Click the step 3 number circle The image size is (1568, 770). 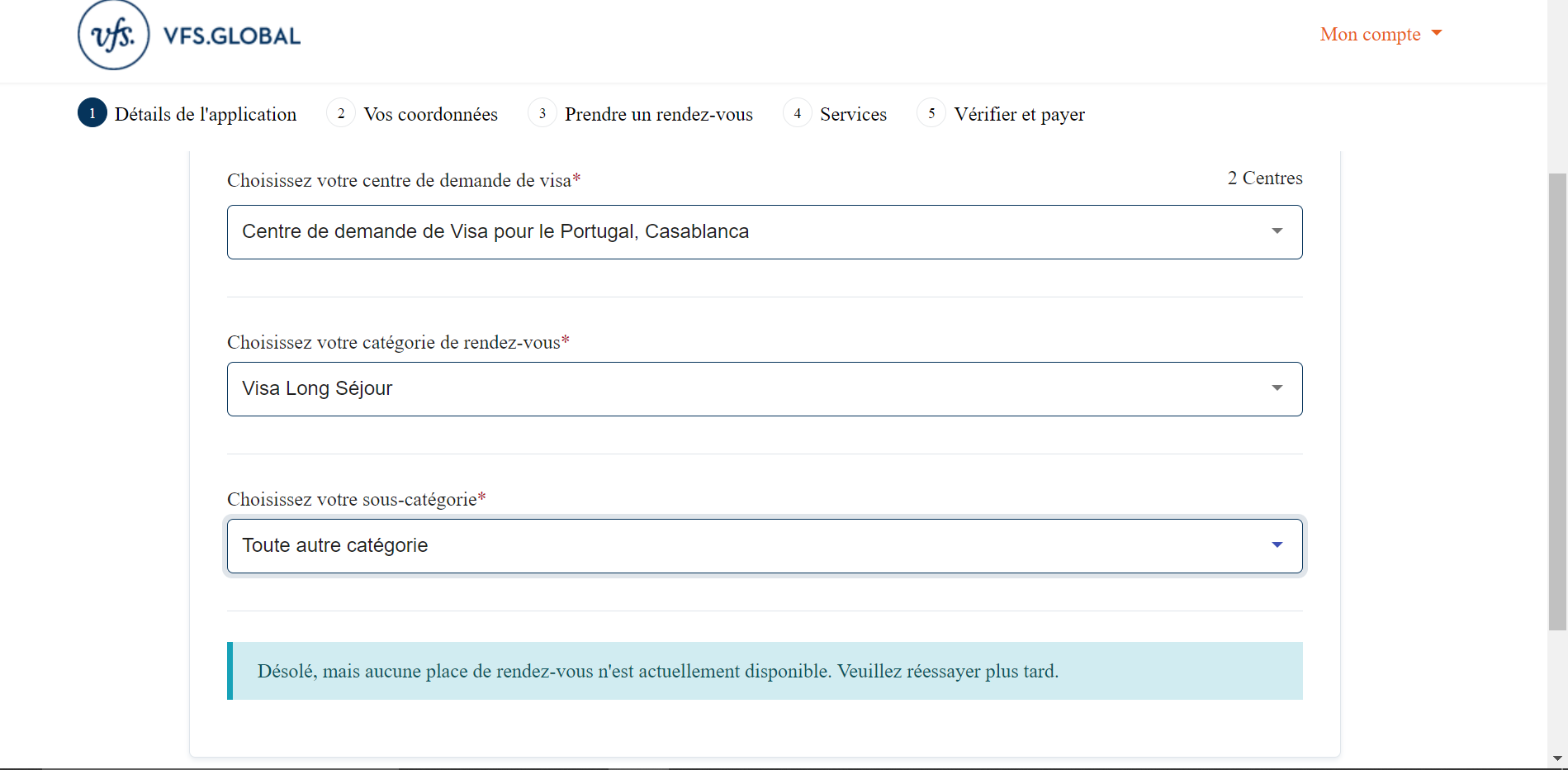point(542,113)
